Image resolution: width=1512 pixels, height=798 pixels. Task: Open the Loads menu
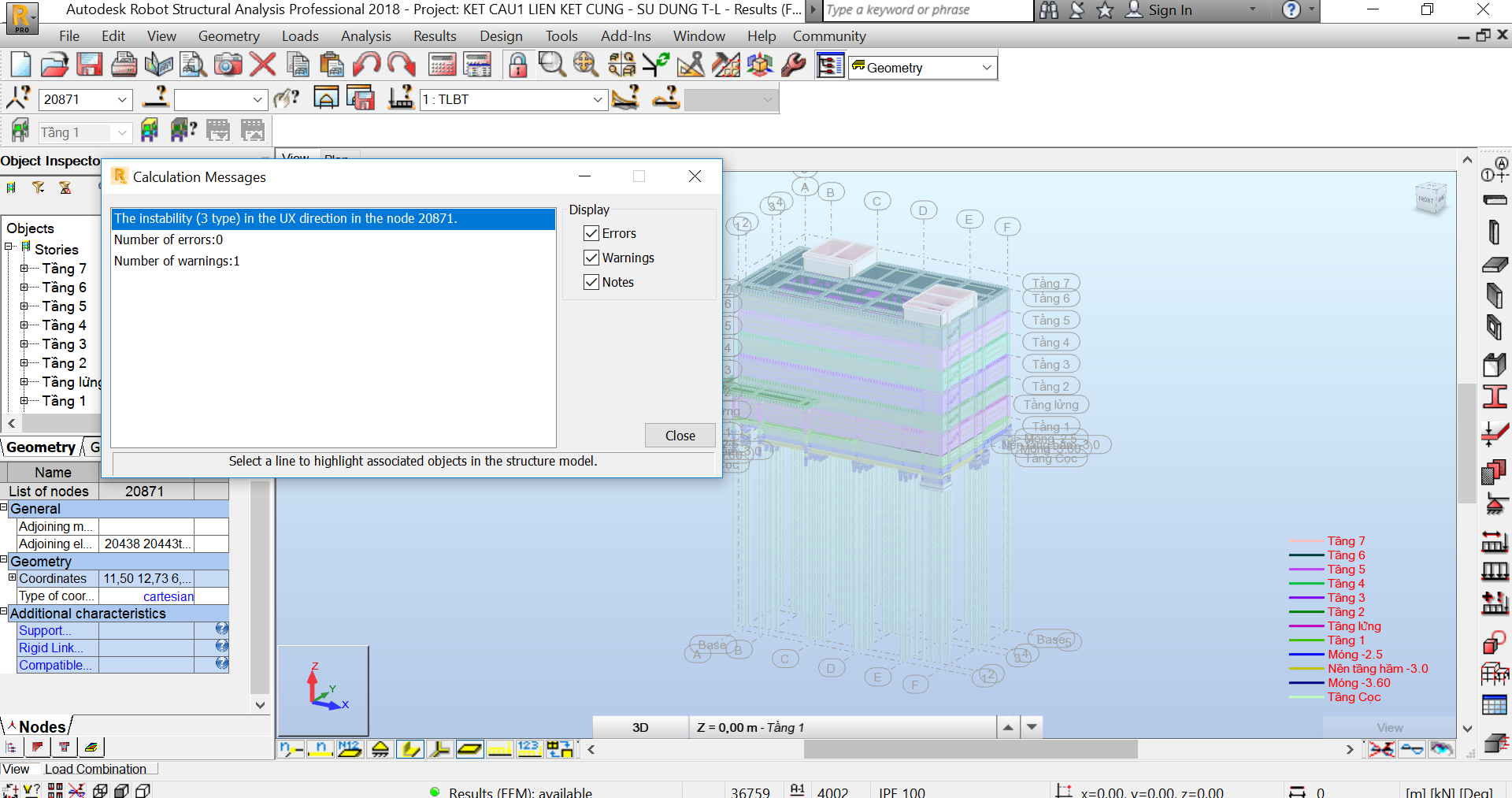(x=300, y=36)
